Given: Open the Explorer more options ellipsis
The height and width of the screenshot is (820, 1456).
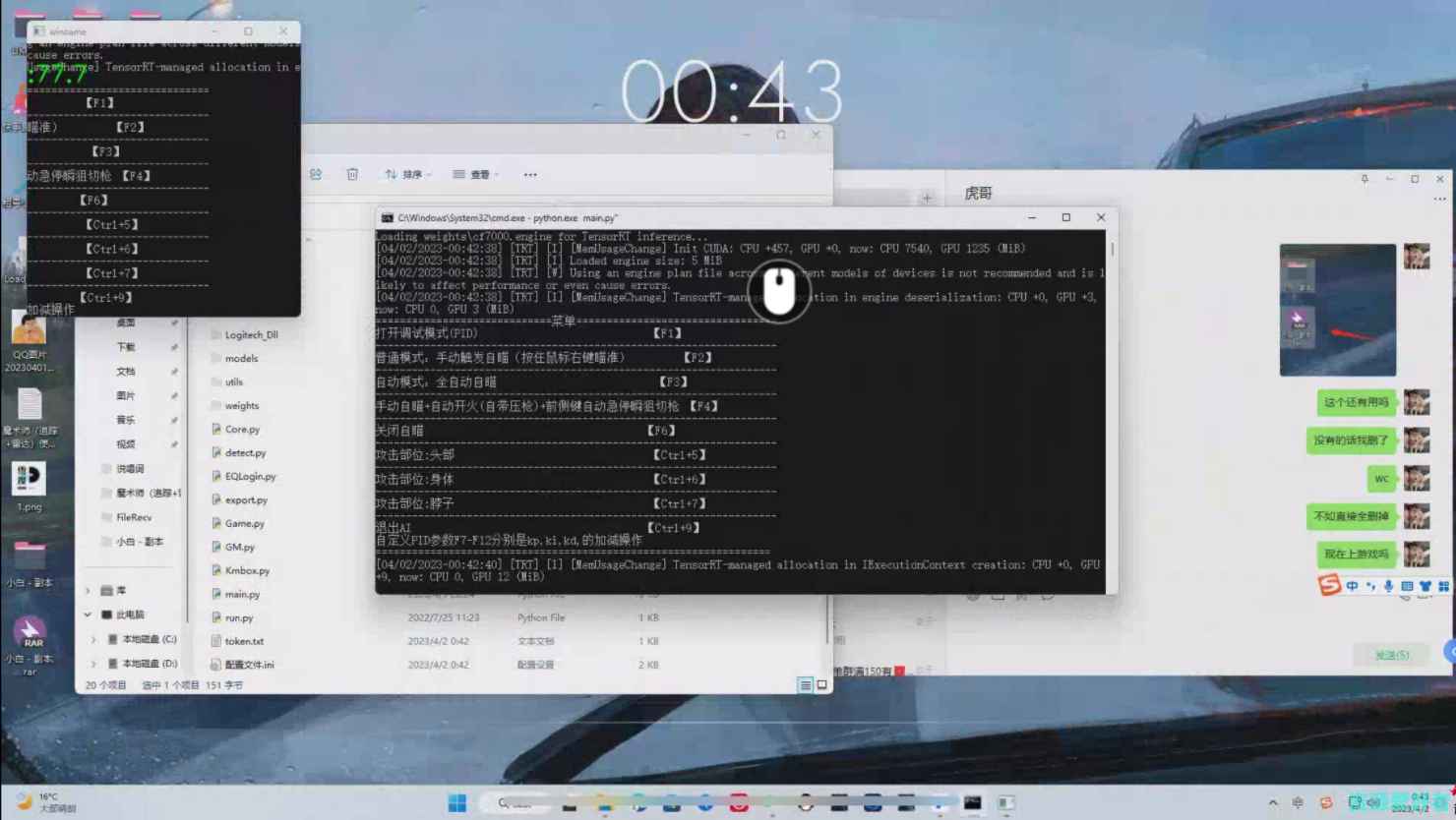Looking at the screenshot, I should coord(530,174).
